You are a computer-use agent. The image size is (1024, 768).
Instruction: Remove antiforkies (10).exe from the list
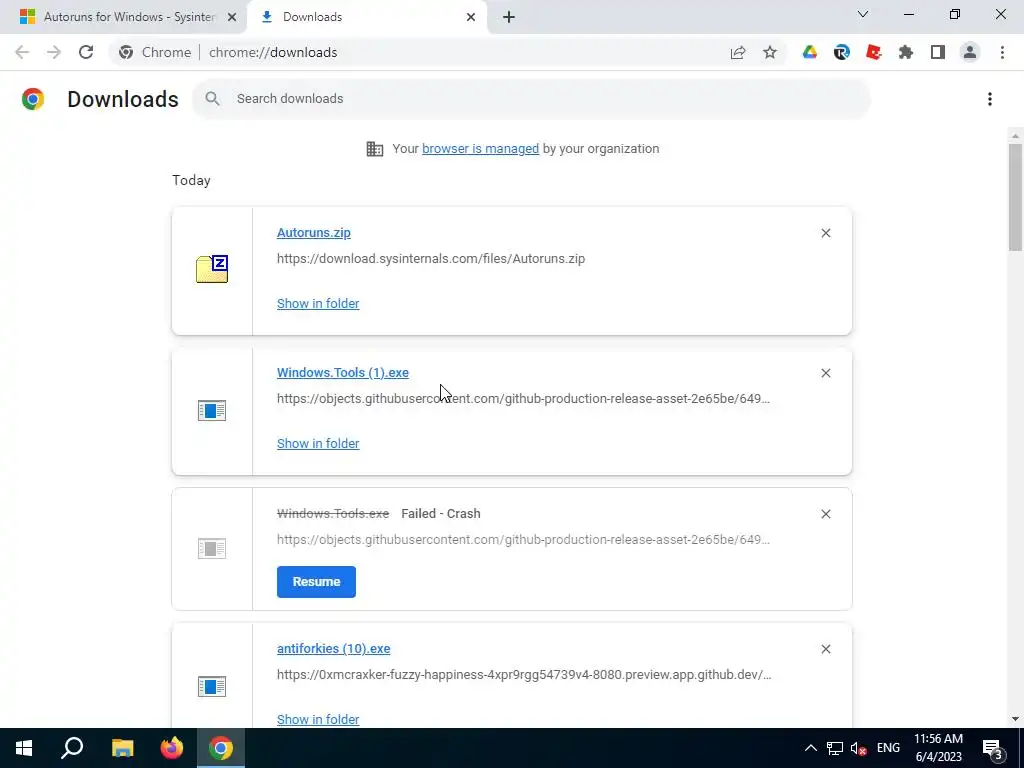coord(826,649)
